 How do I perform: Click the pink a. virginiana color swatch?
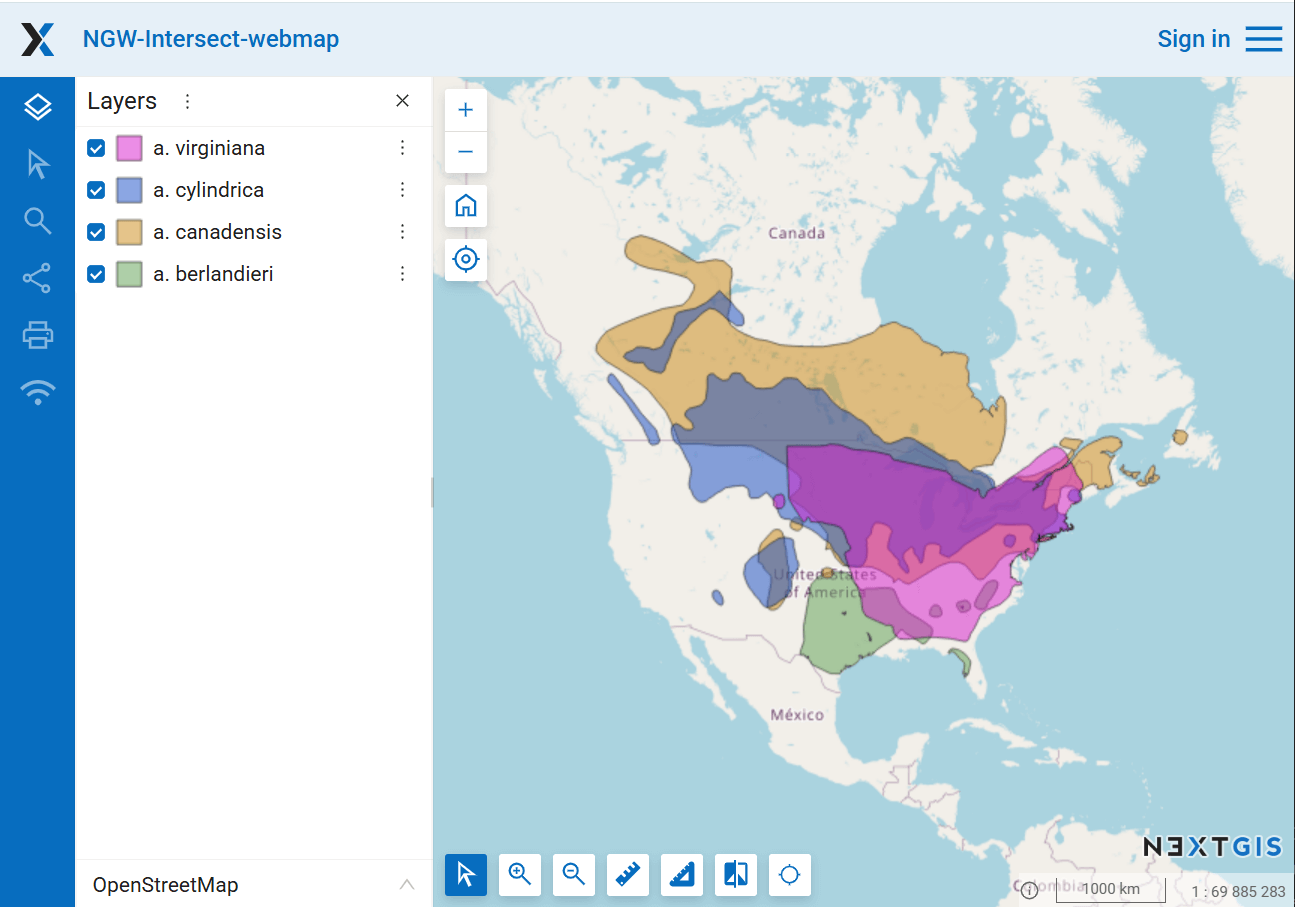click(129, 148)
